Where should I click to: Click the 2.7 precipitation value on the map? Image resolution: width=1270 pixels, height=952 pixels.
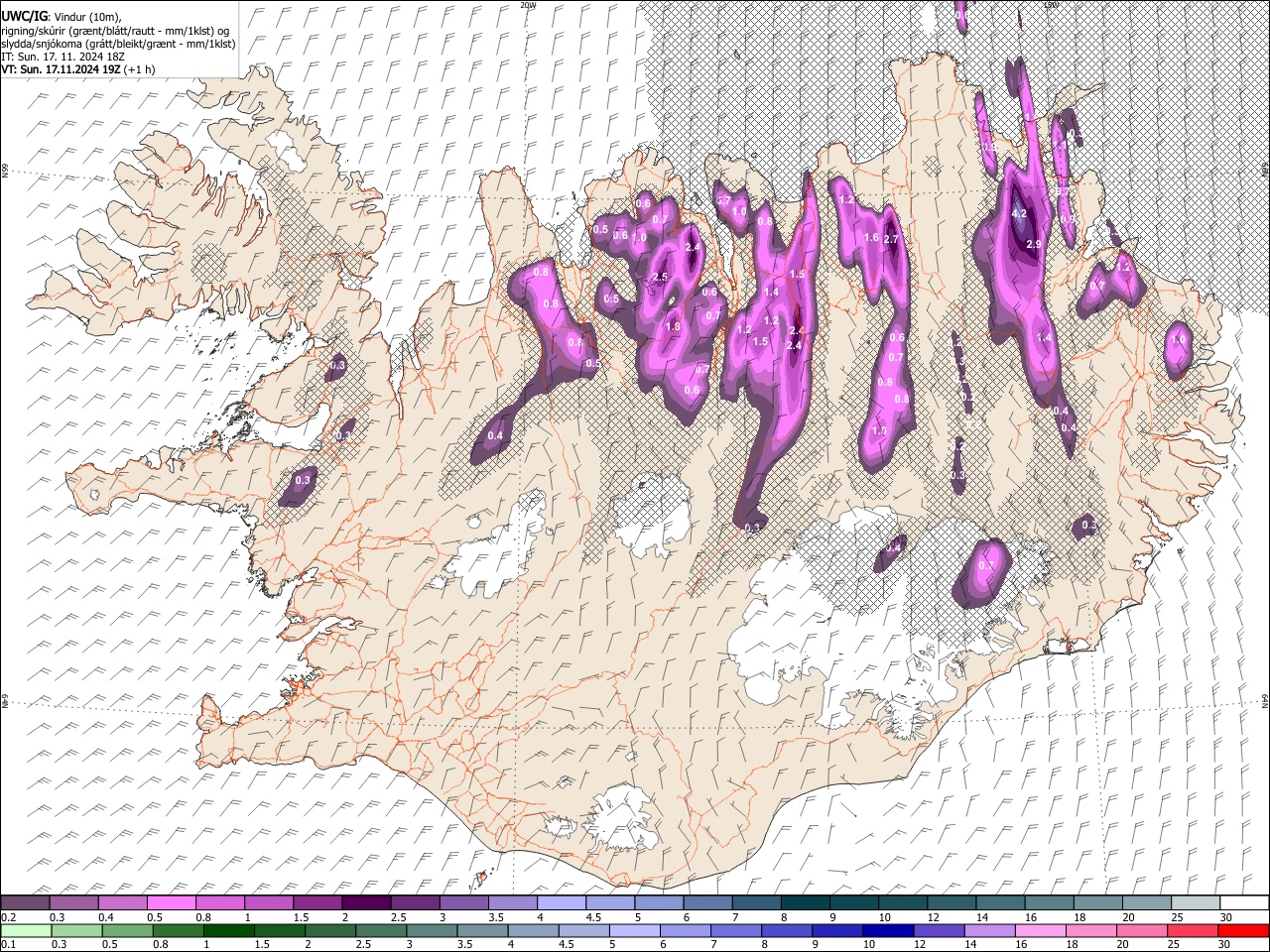890,239
